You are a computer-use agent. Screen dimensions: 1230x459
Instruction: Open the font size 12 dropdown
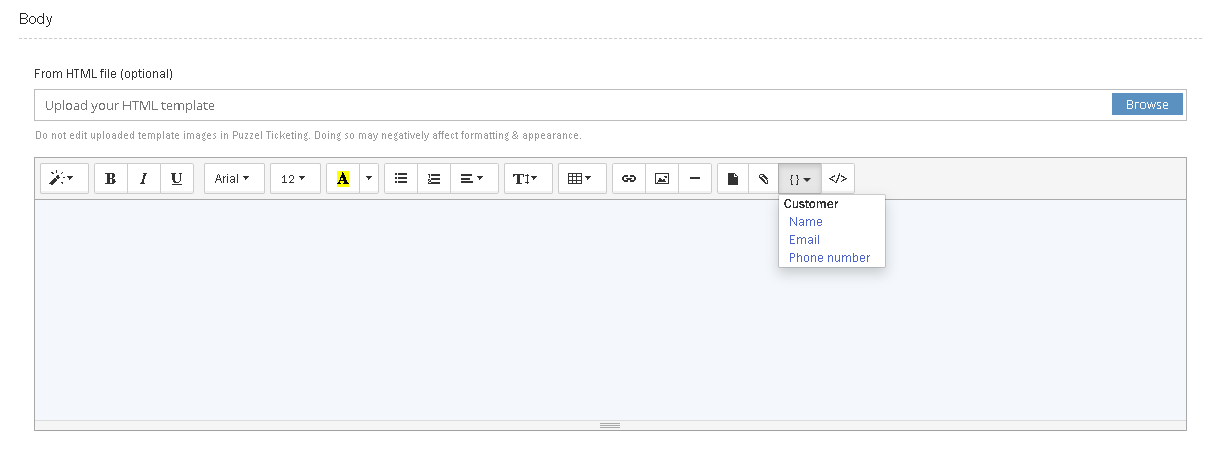[x=295, y=179]
